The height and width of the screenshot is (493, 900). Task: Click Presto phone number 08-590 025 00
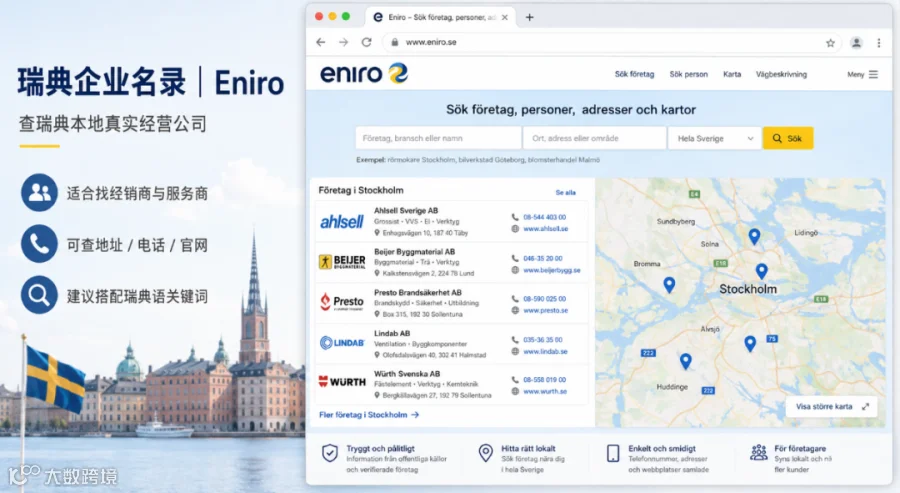coord(544,298)
